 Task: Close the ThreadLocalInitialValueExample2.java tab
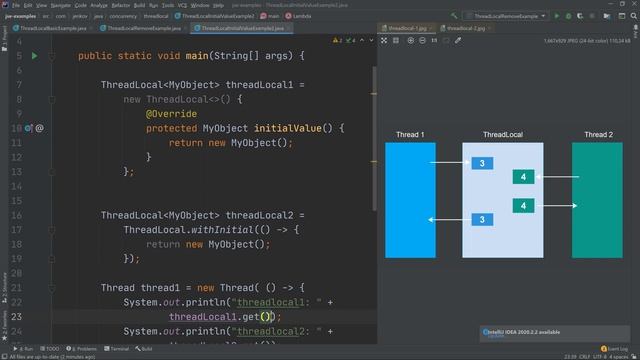(288, 28)
